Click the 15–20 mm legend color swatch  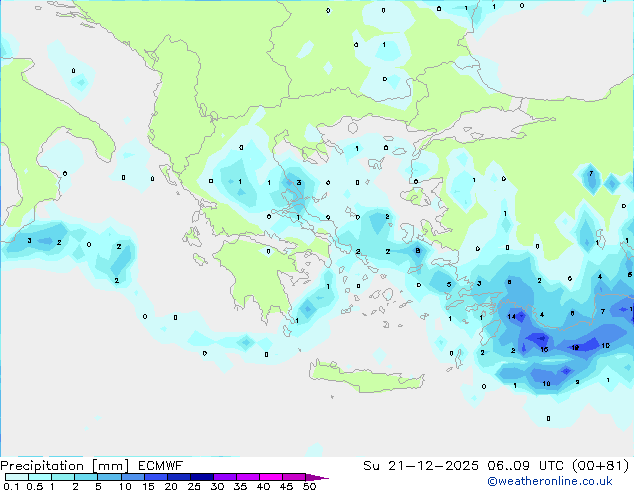click(x=155, y=477)
